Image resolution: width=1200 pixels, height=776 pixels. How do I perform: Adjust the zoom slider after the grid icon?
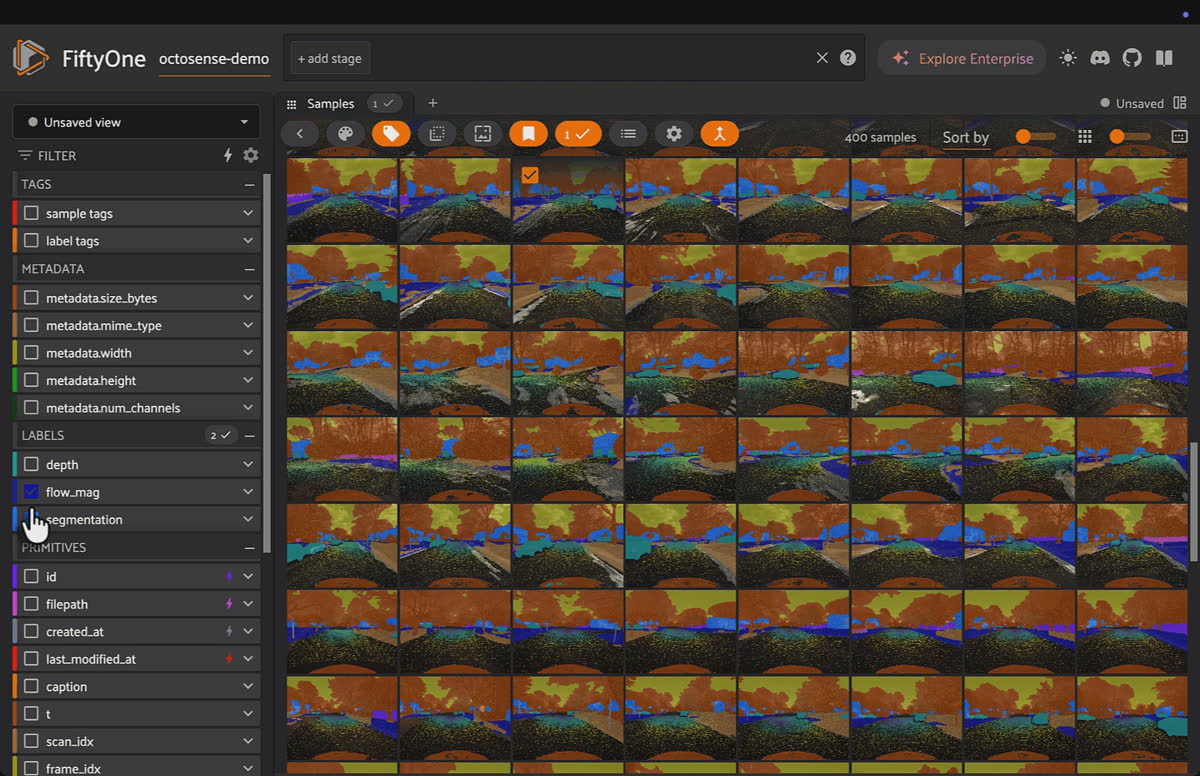1130,136
